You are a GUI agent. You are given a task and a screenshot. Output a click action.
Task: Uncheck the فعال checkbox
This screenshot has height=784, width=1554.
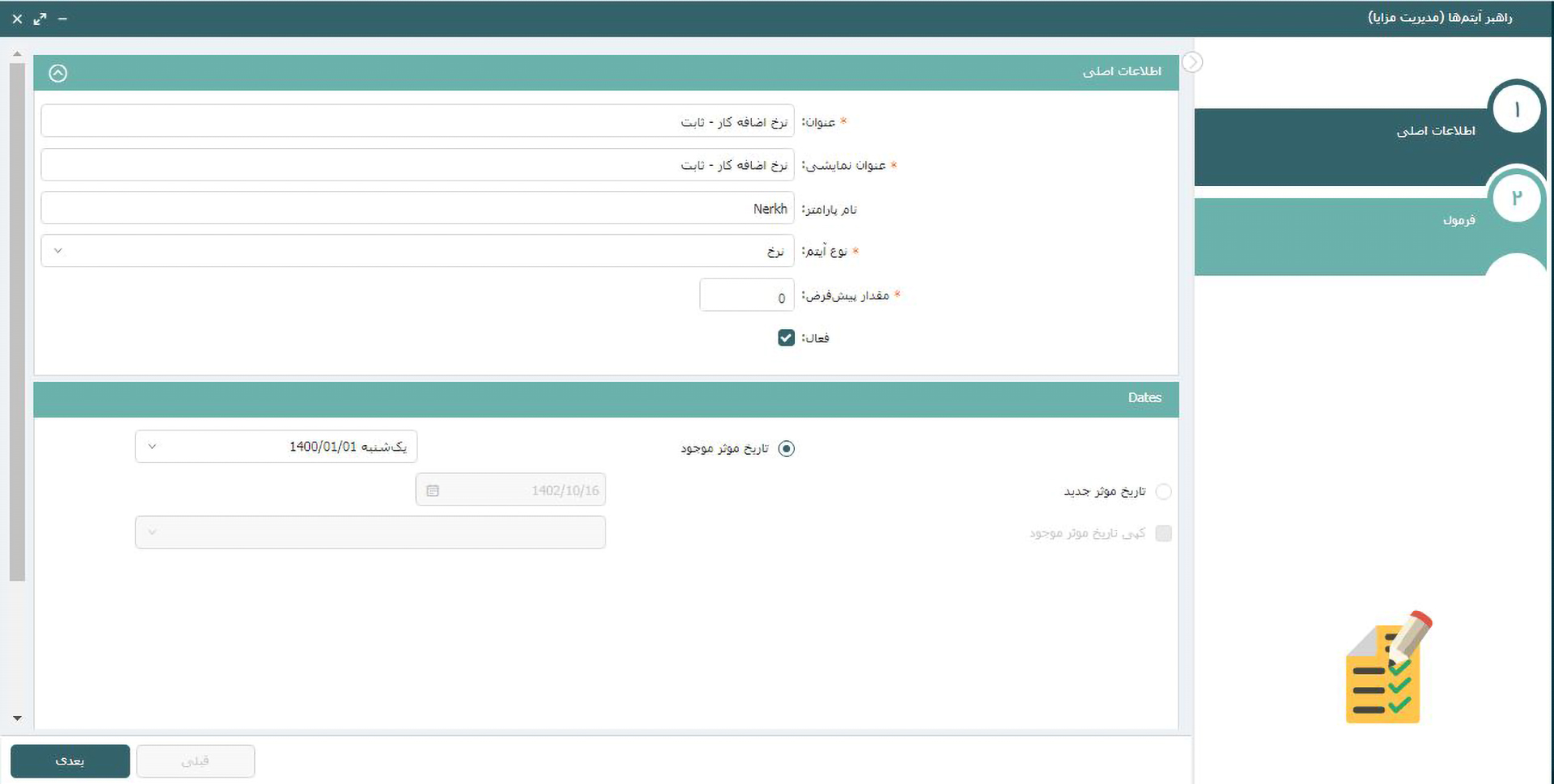click(x=786, y=338)
